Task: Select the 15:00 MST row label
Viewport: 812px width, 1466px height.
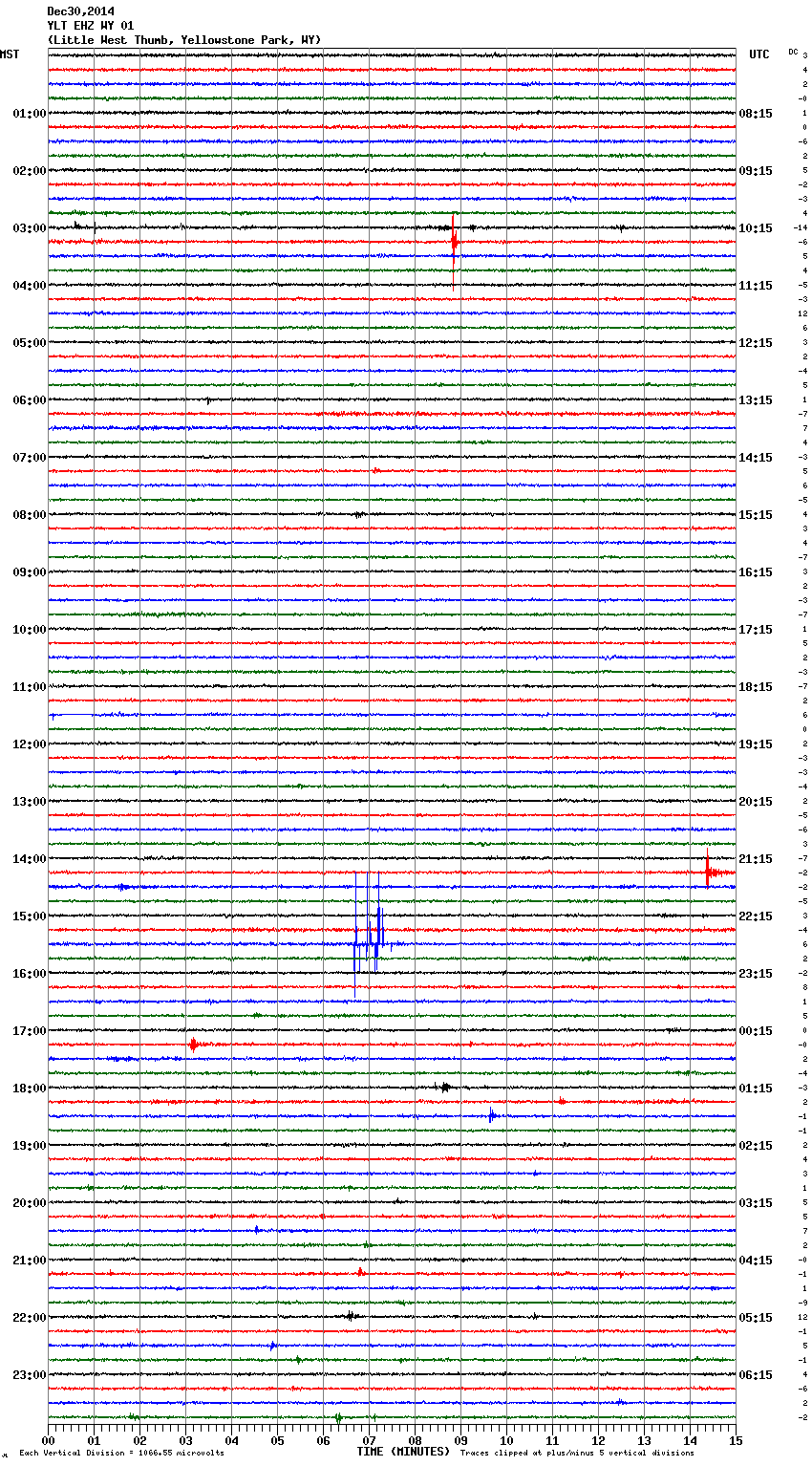Action: (30, 916)
